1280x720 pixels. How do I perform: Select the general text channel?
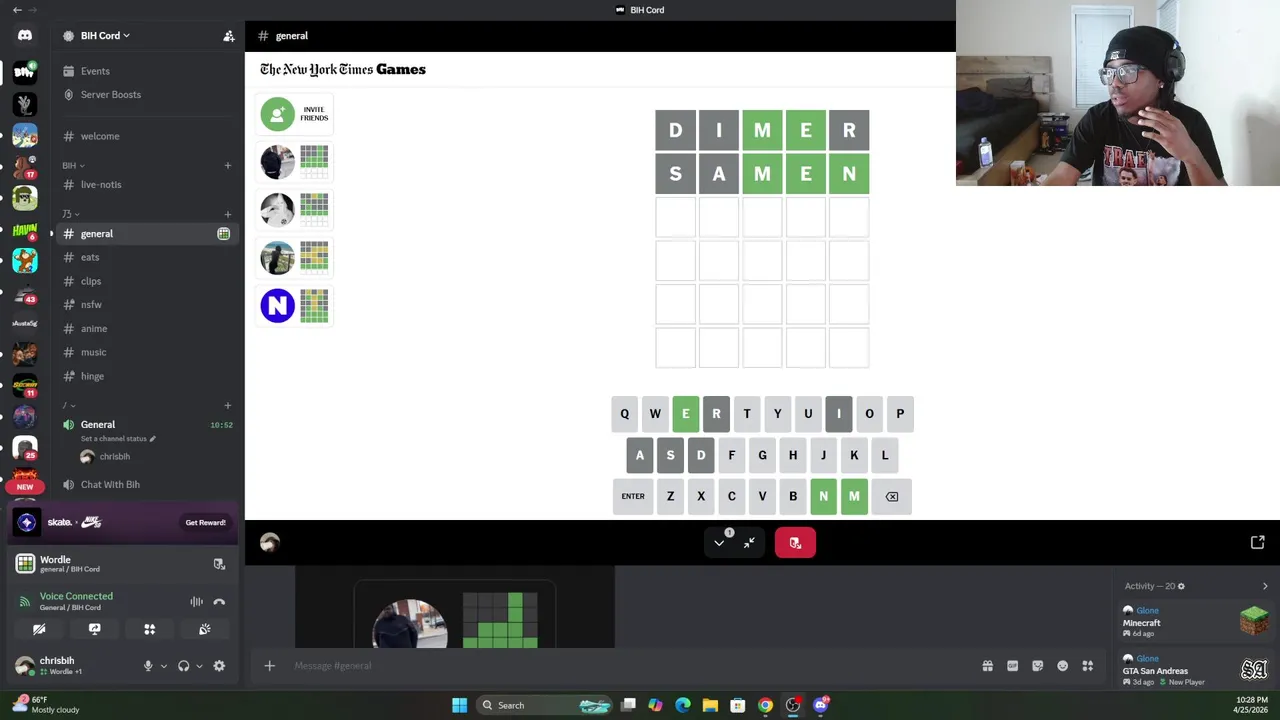coord(97,234)
